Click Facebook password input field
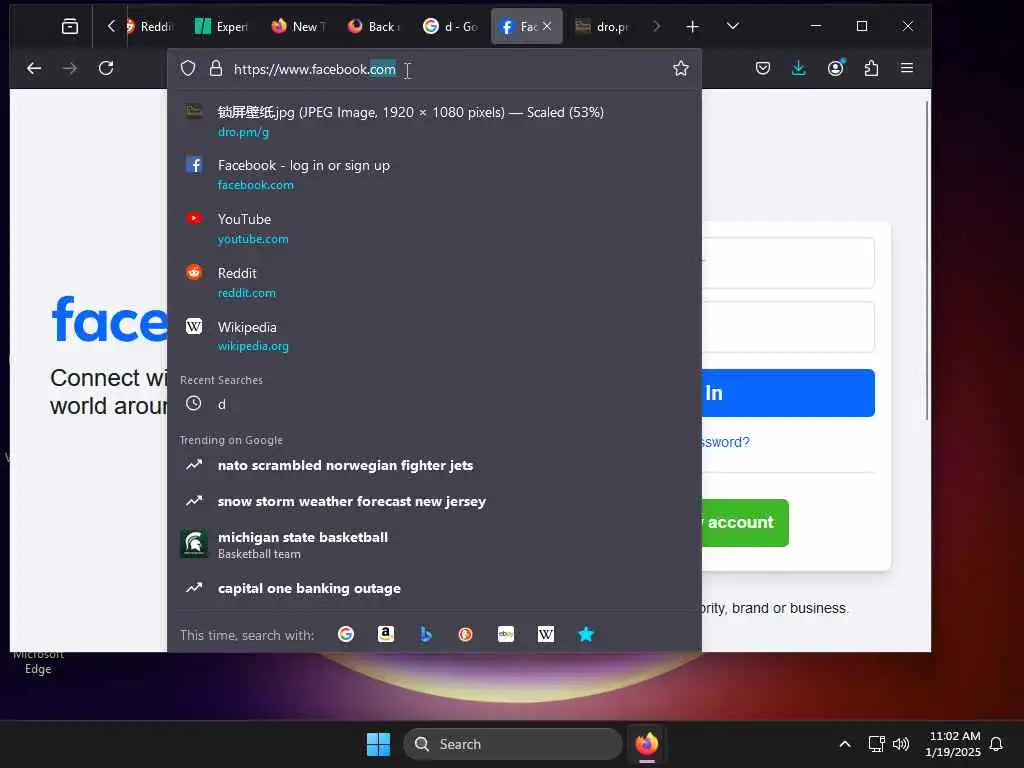1024x768 pixels. coord(788,327)
